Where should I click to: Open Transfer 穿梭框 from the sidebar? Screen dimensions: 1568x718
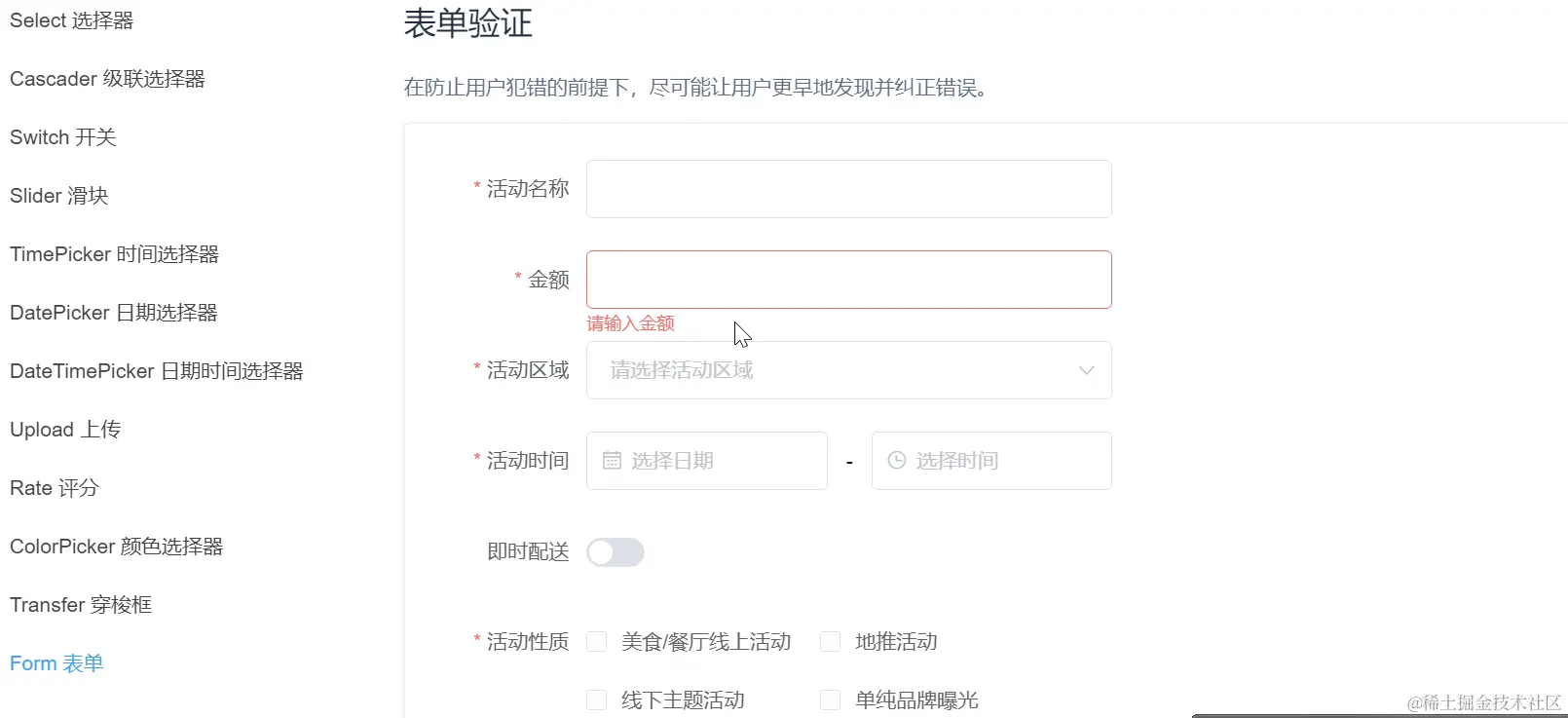(80, 604)
